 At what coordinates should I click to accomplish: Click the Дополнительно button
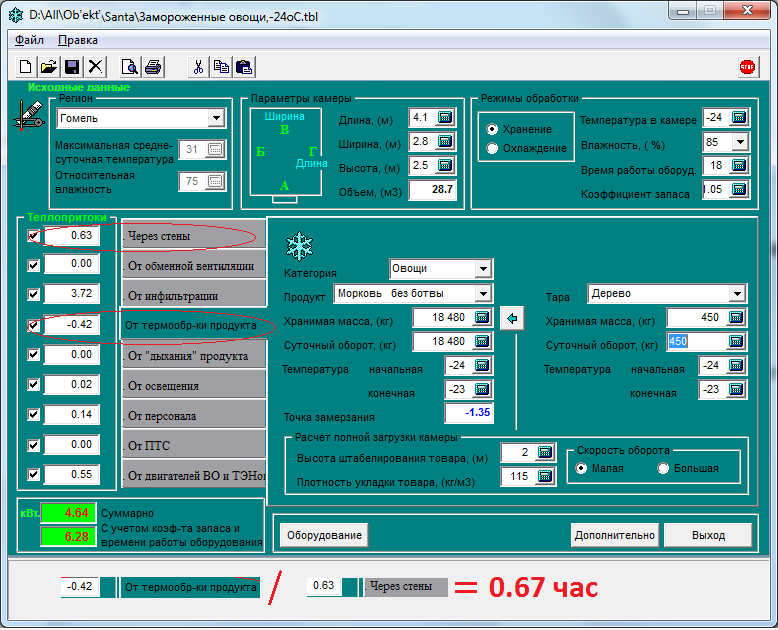615,535
